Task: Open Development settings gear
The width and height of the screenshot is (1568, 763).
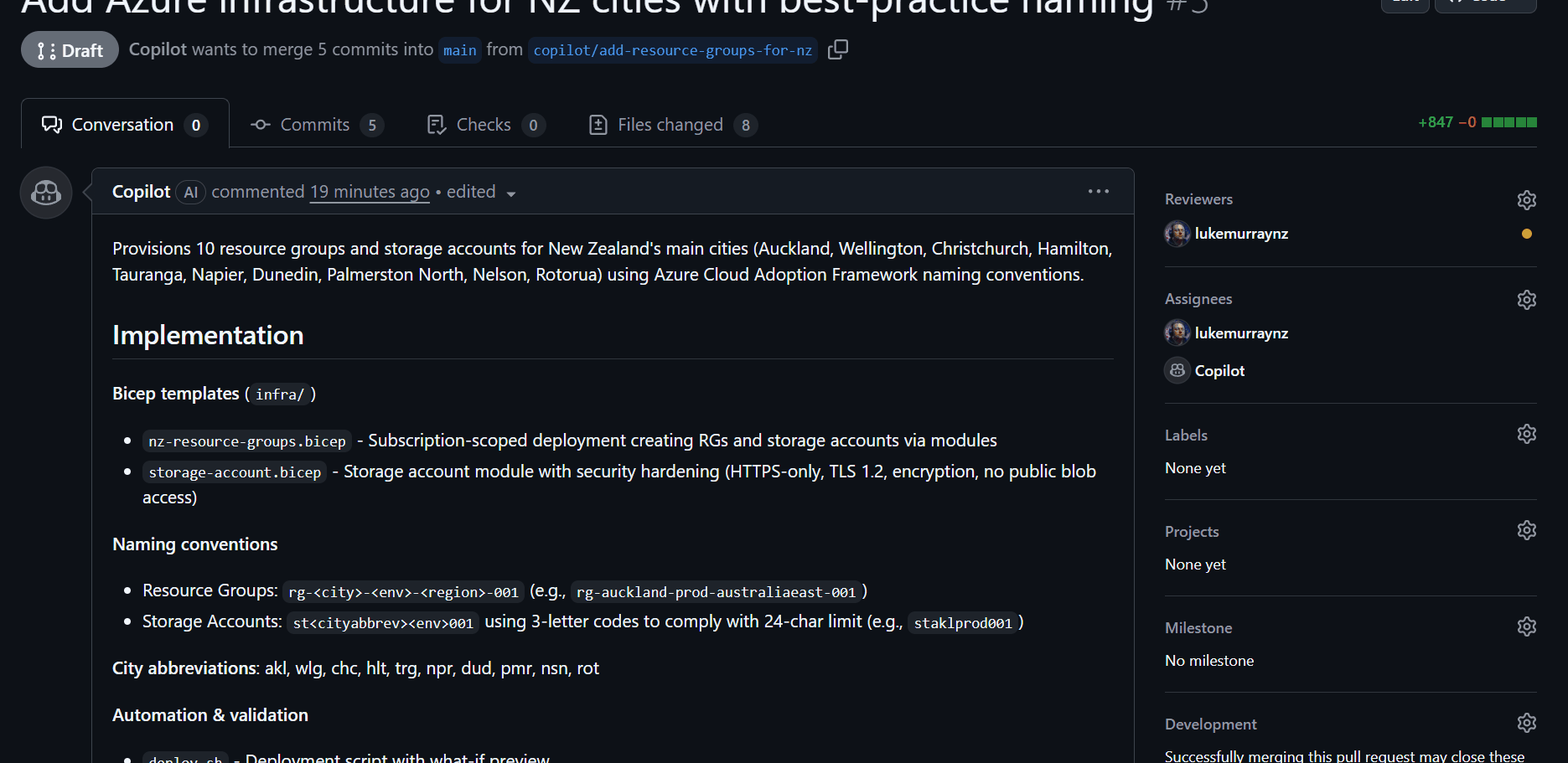Action: click(1526, 723)
